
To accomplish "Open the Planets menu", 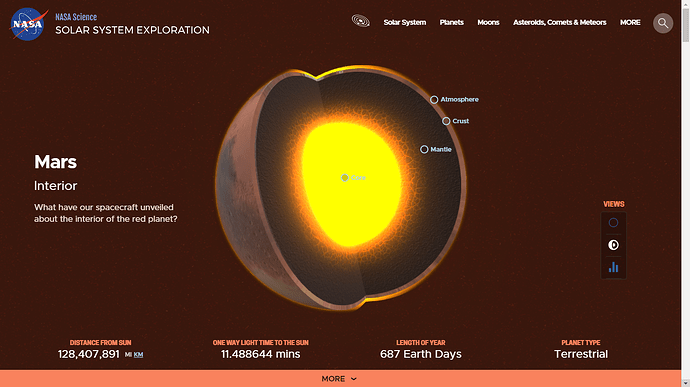I will point(451,22).
